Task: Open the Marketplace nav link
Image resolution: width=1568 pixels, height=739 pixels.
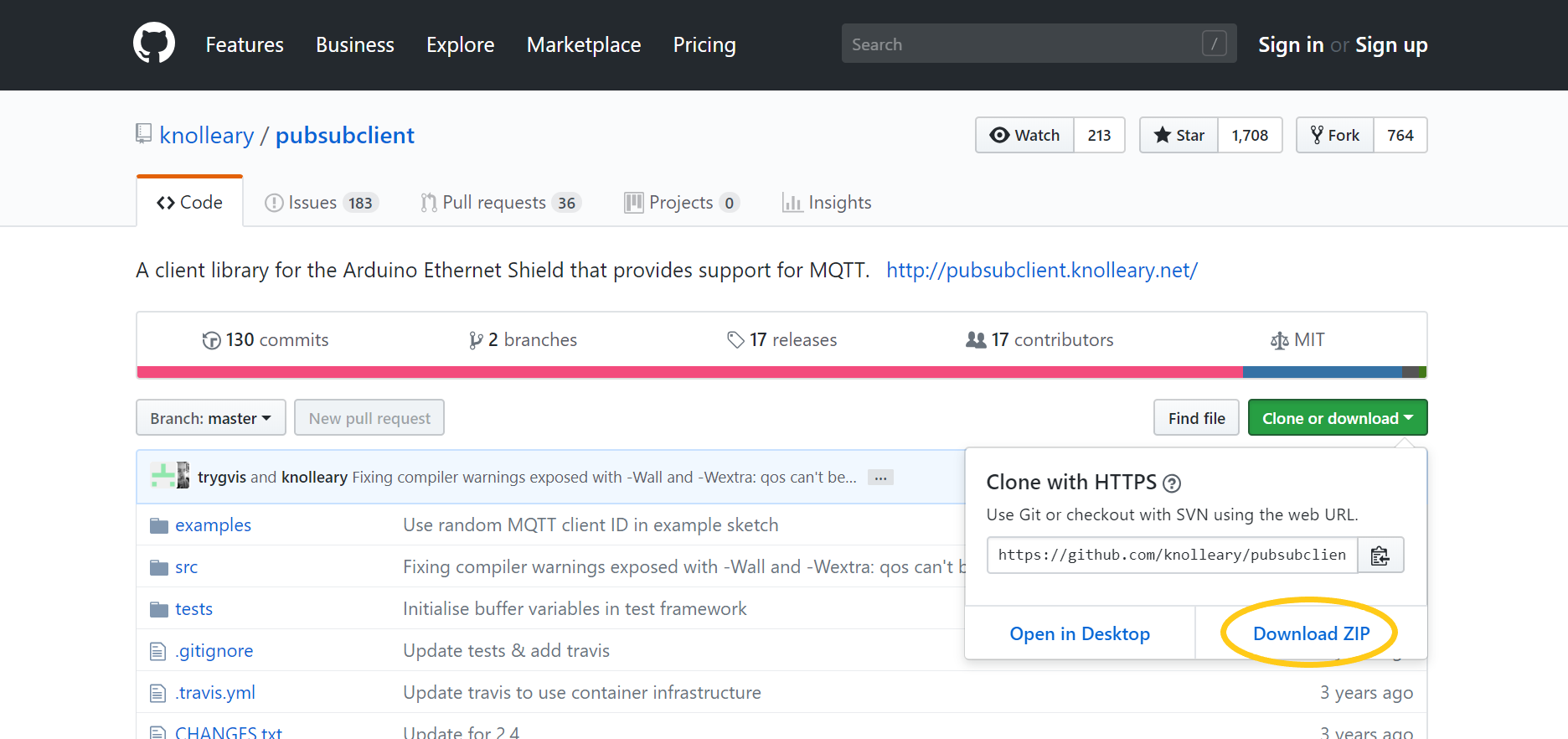Action: click(x=584, y=44)
